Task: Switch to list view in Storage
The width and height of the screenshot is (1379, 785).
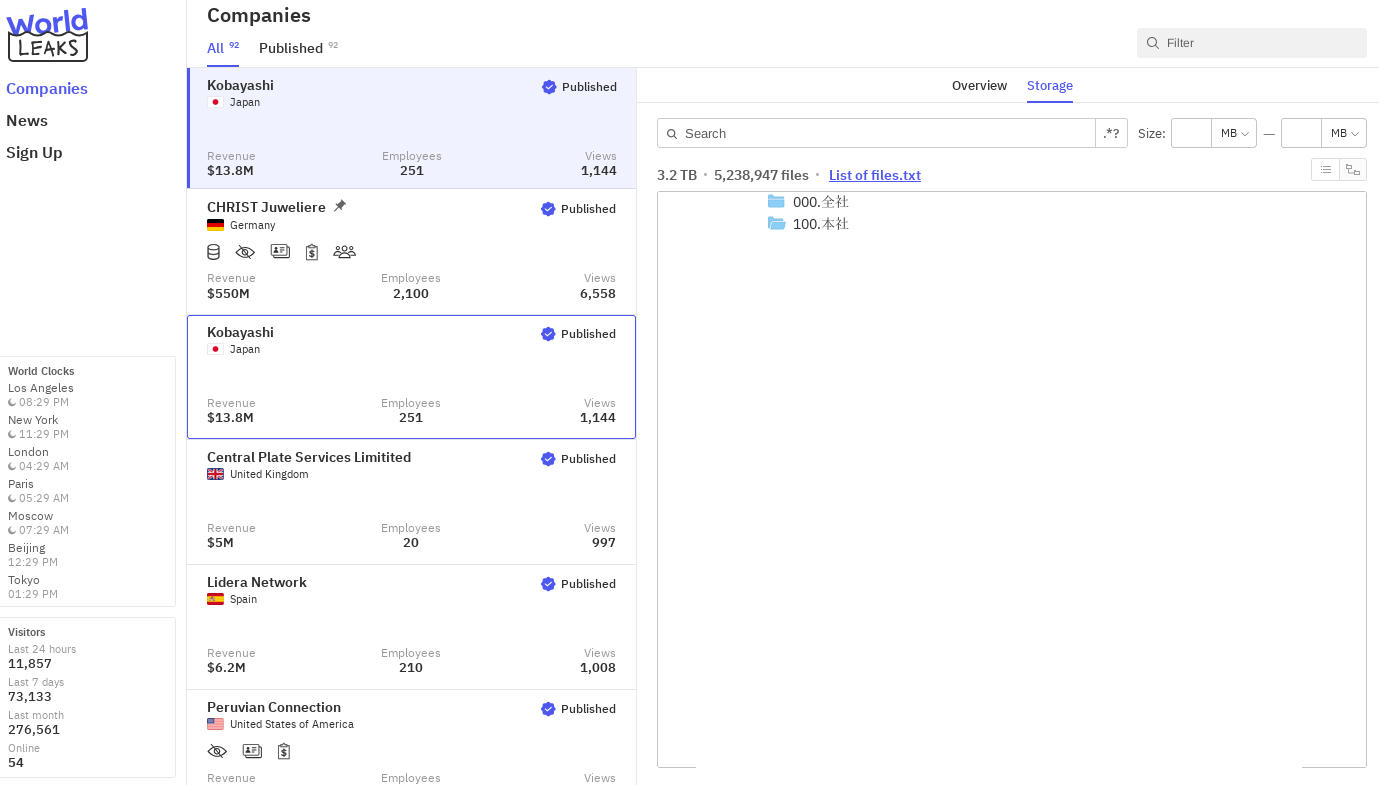Action: [x=1325, y=170]
